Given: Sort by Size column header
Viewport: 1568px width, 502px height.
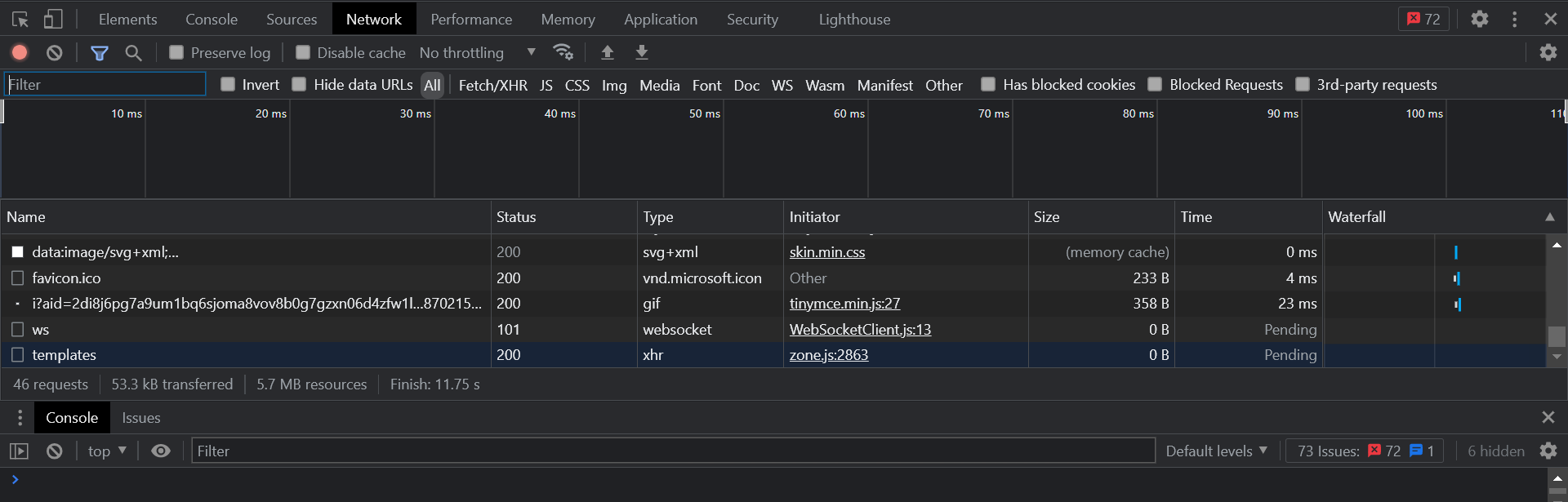Looking at the screenshot, I should point(1101,217).
